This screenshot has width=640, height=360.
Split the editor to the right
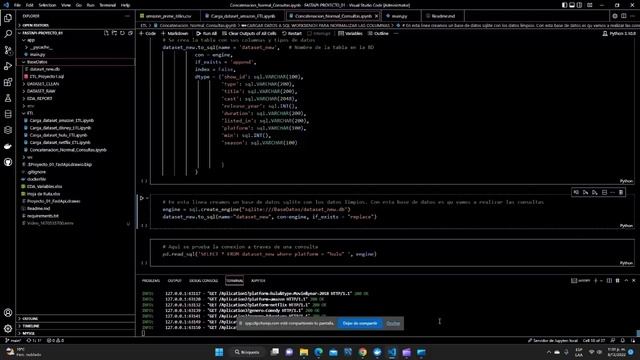(624, 16)
